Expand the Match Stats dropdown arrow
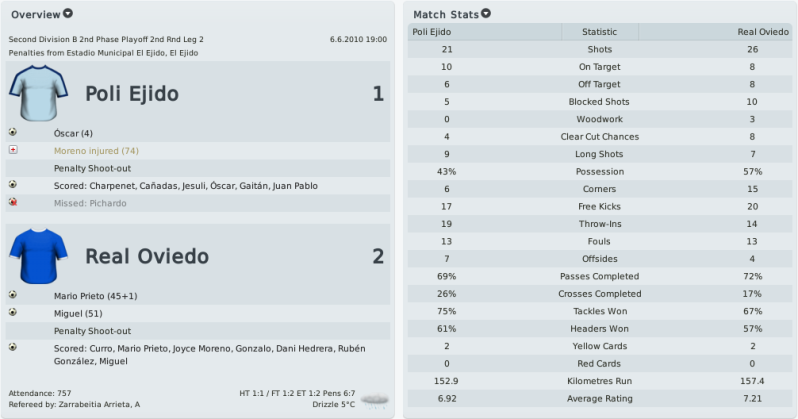798x419 pixels. (486, 14)
